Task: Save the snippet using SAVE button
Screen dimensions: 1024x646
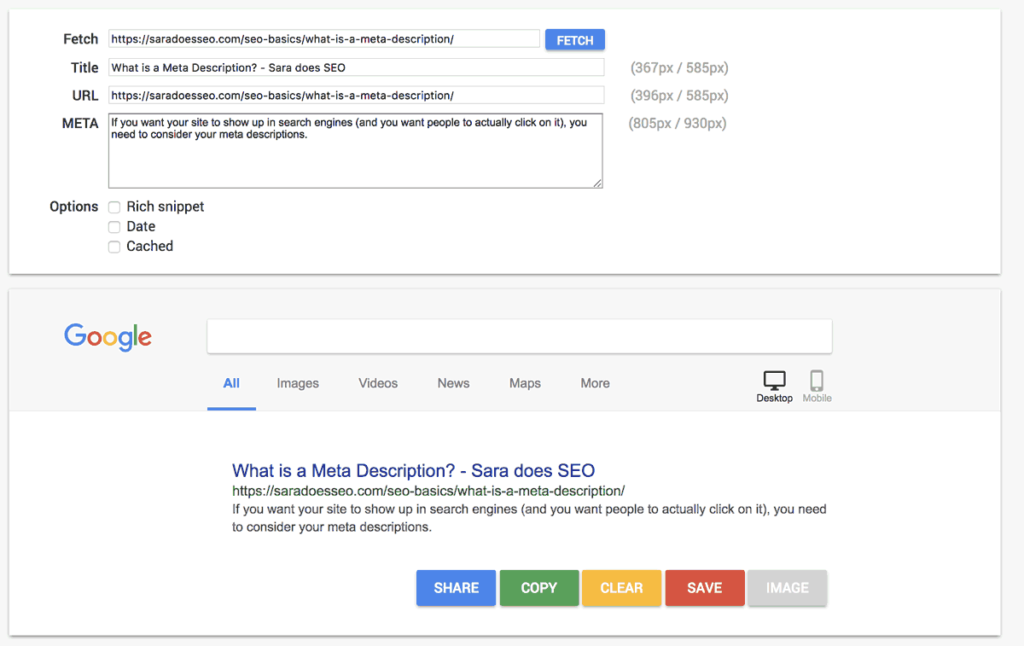Action: point(705,588)
